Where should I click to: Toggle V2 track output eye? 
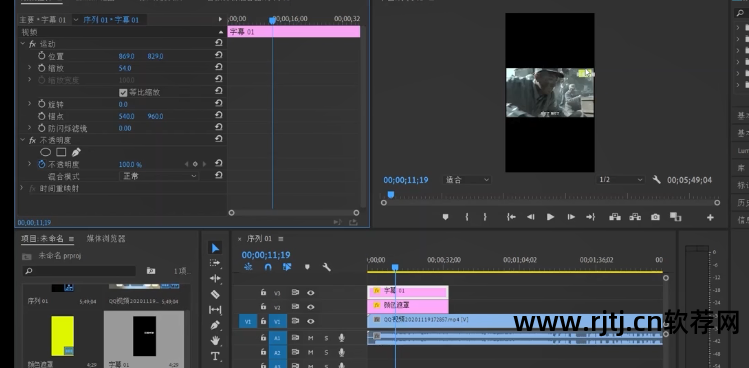(310, 306)
